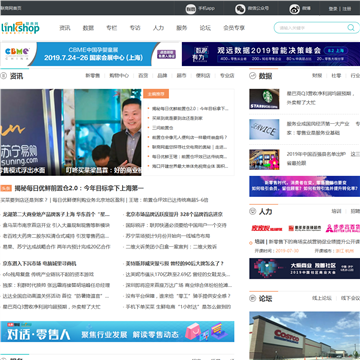Open 人力 in the main navigation
The image size is (360, 360).
click(158, 28)
